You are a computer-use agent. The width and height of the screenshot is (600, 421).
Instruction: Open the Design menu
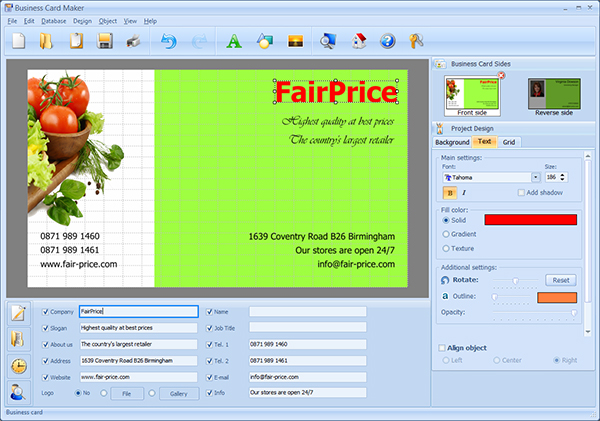82,20
